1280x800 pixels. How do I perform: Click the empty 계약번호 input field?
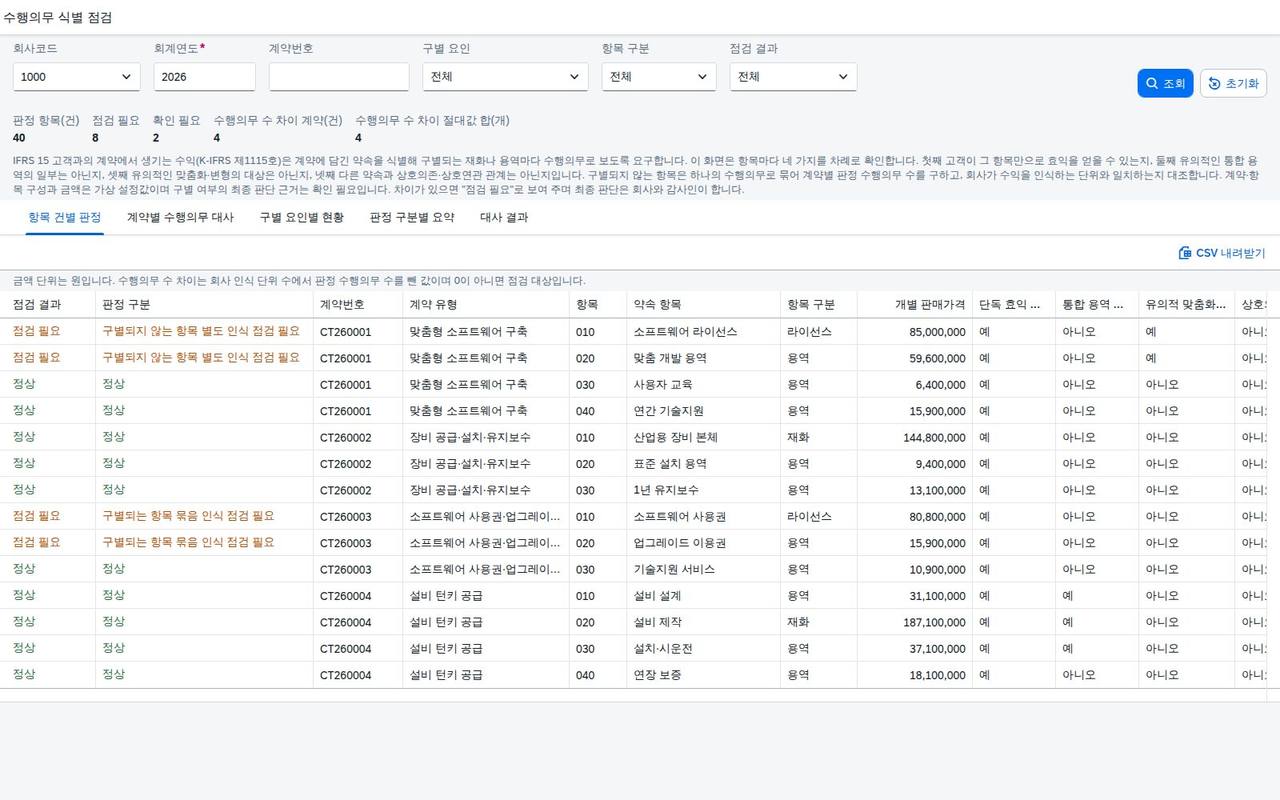(x=339, y=77)
